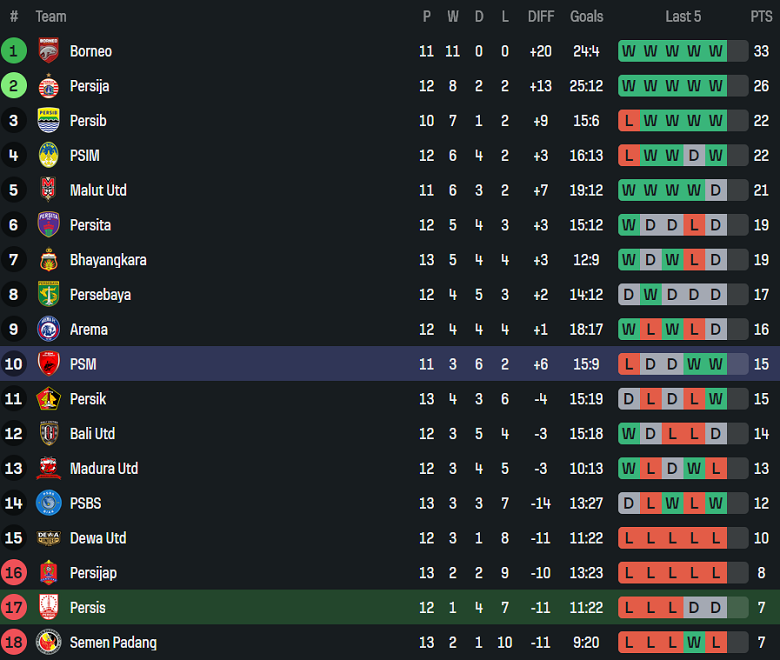Open the Bhayangkara team link
This screenshot has width=780, height=660.
point(108,260)
